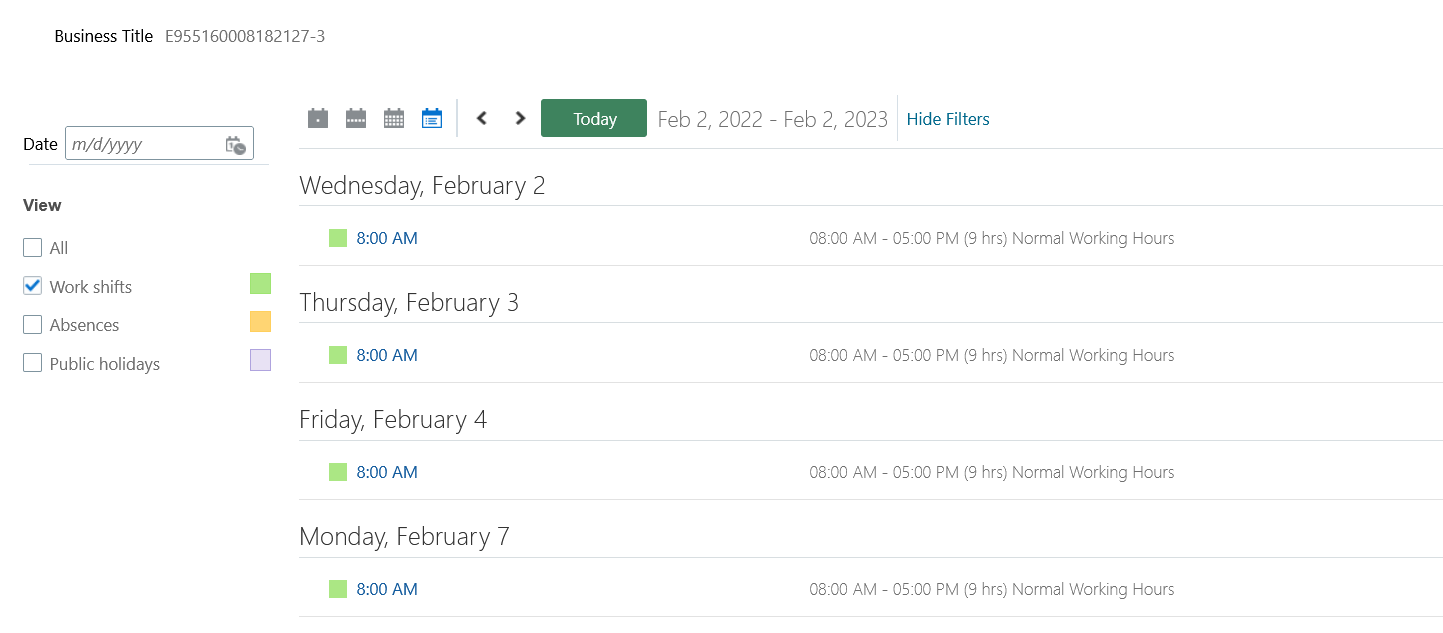This screenshot has height=633, width=1443.
Task: Open the 8:00 AM shift on Monday, February 7
Action: (387, 589)
